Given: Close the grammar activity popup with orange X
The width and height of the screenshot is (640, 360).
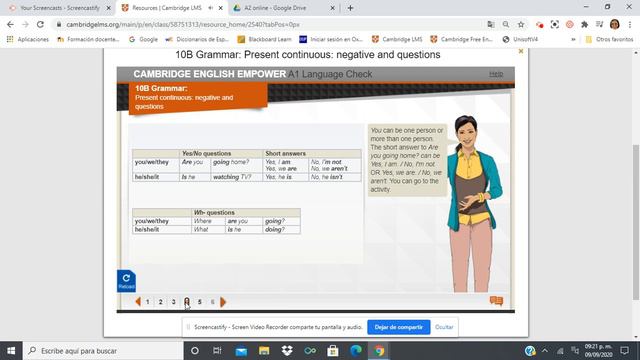Looking at the screenshot, I should (520, 51).
